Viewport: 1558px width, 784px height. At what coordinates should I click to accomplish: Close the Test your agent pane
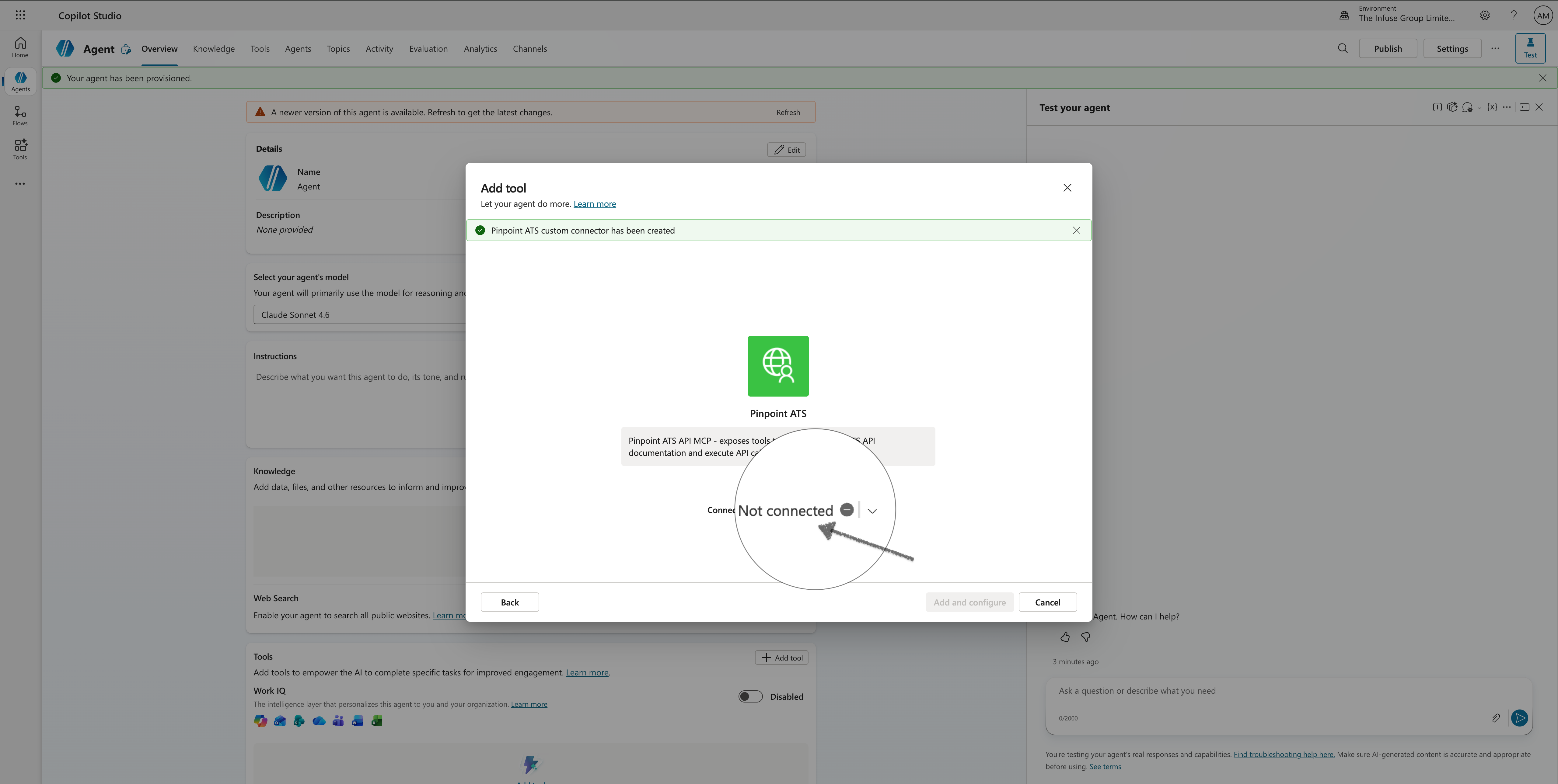point(1539,107)
